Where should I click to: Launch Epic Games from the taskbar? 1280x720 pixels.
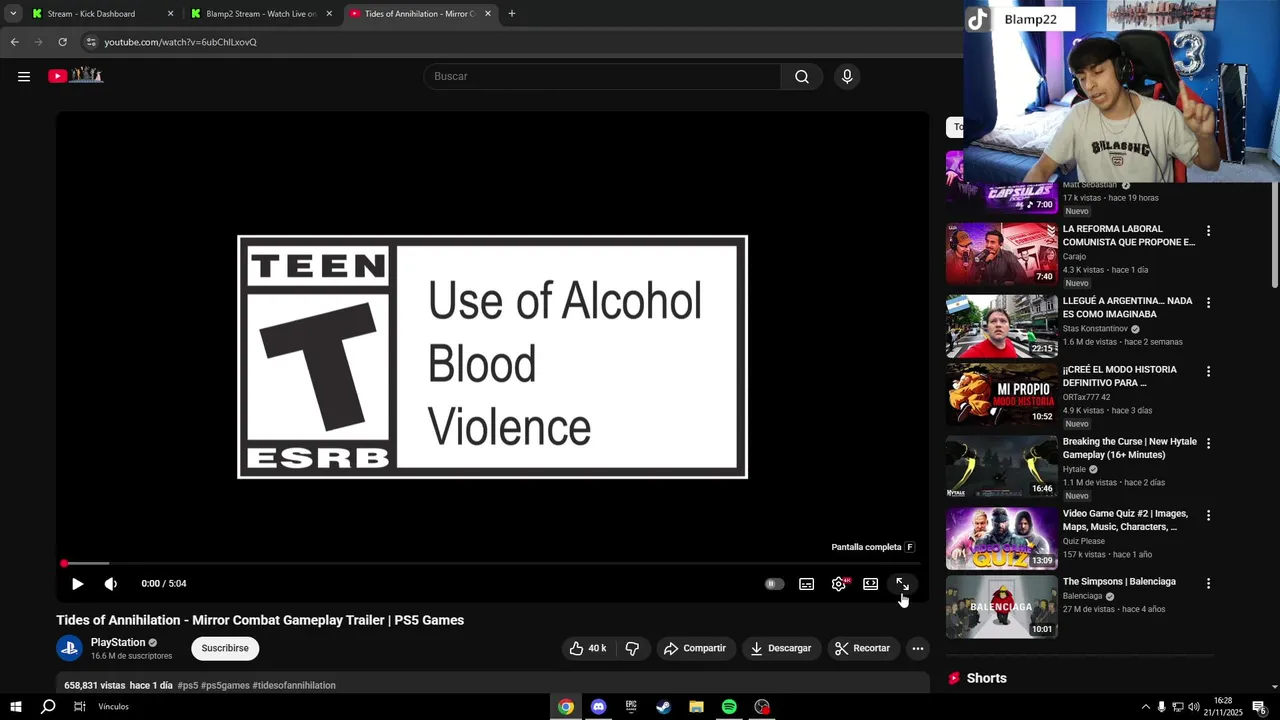click(631, 707)
